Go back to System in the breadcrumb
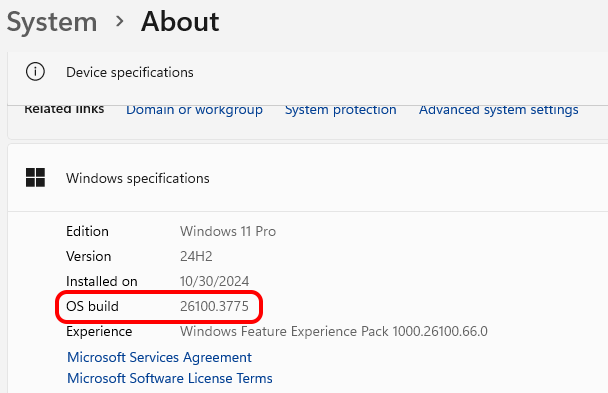The height and width of the screenshot is (393, 608). click(x=52, y=22)
